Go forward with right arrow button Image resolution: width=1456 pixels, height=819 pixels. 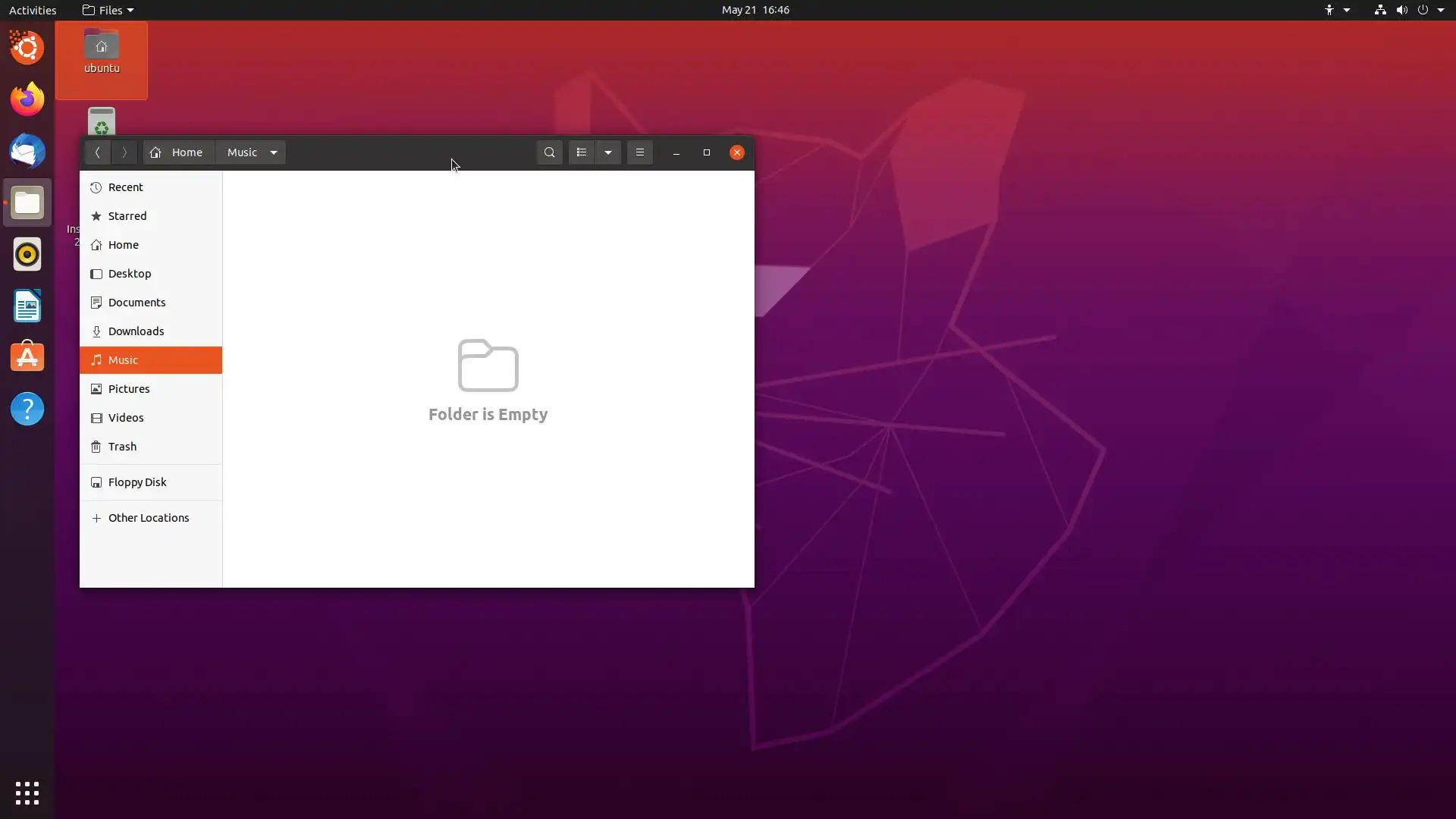[x=124, y=152]
